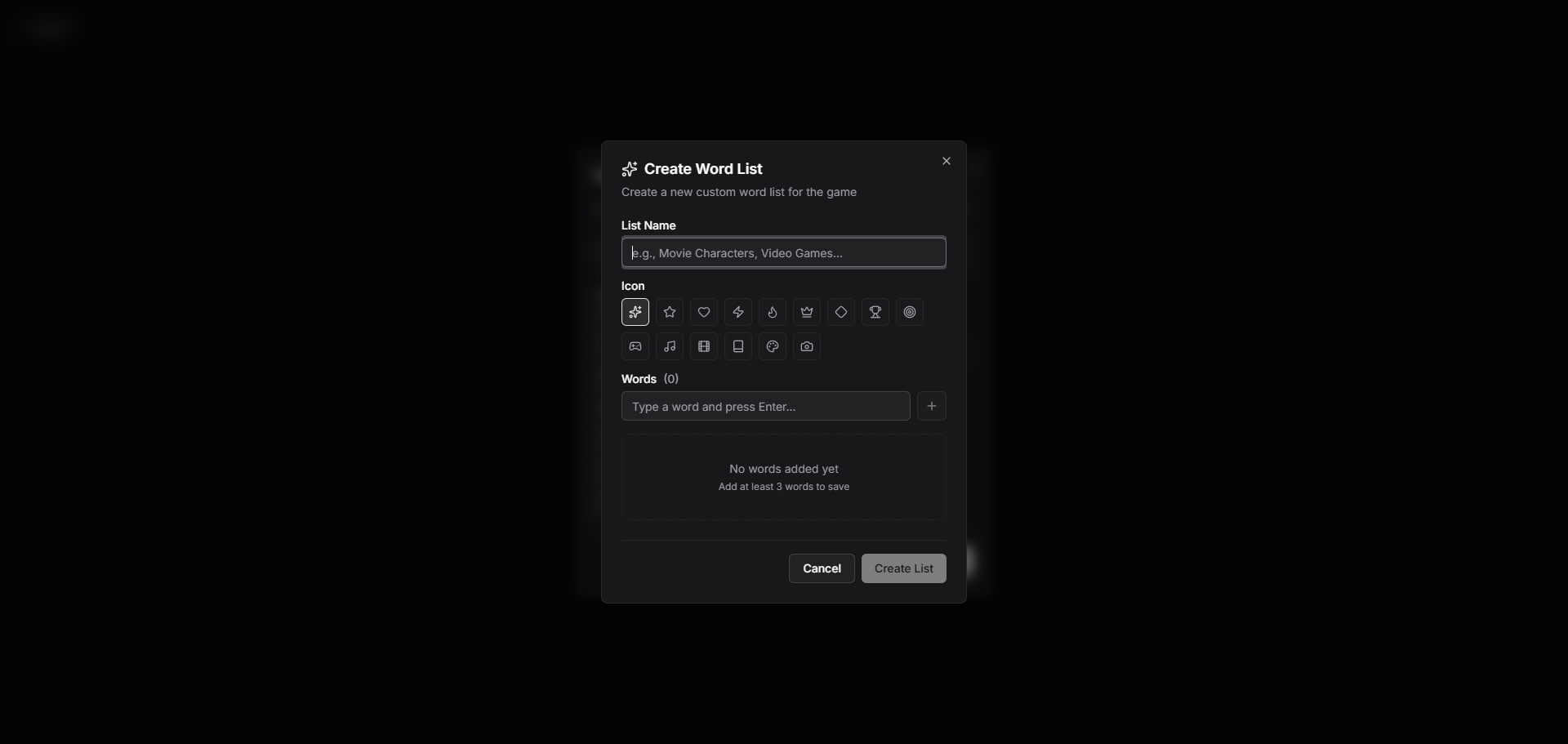Select the lightning bolt icon

pos(738,312)
